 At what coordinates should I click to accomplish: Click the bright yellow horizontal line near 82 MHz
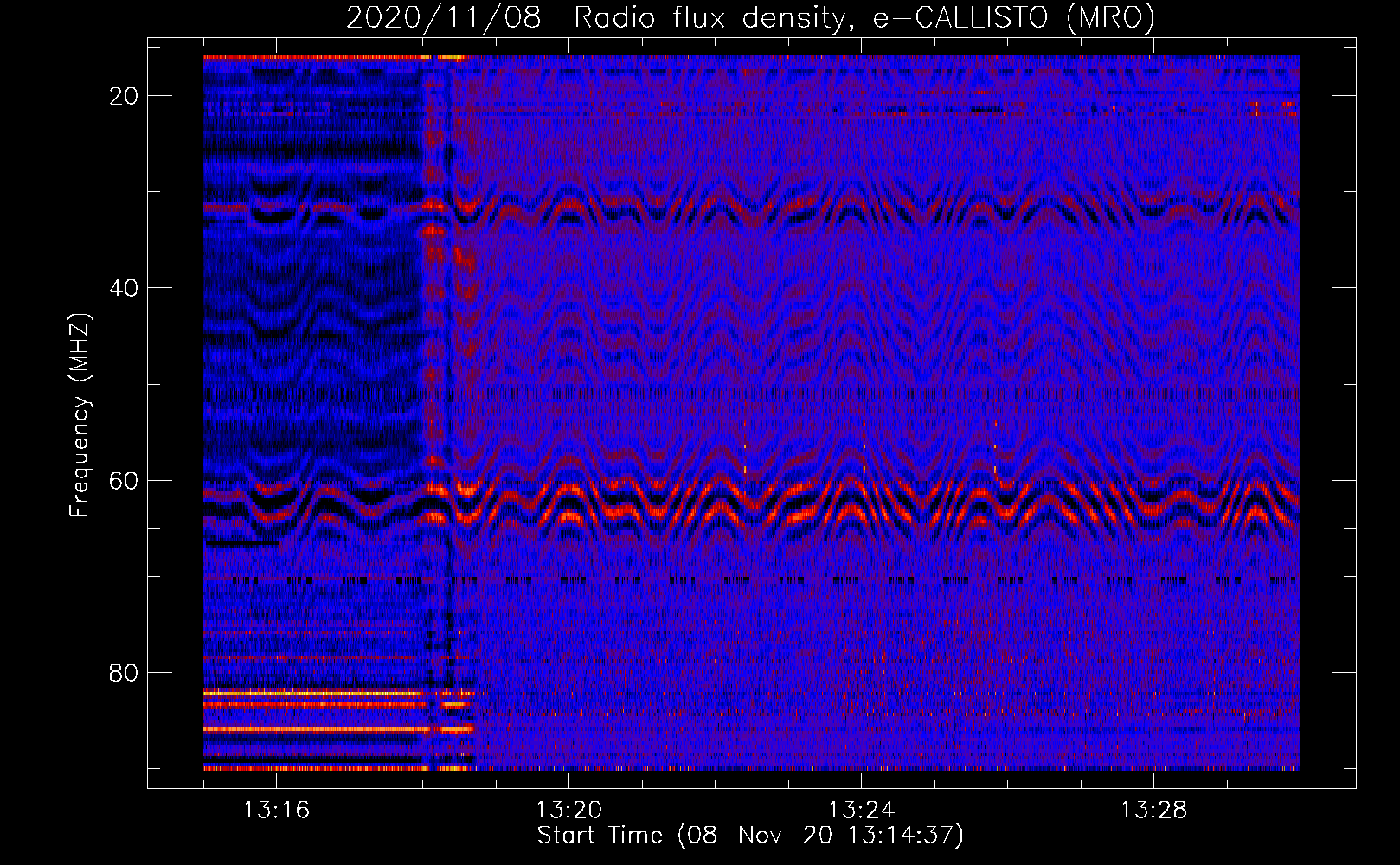(x=311, y=693)
